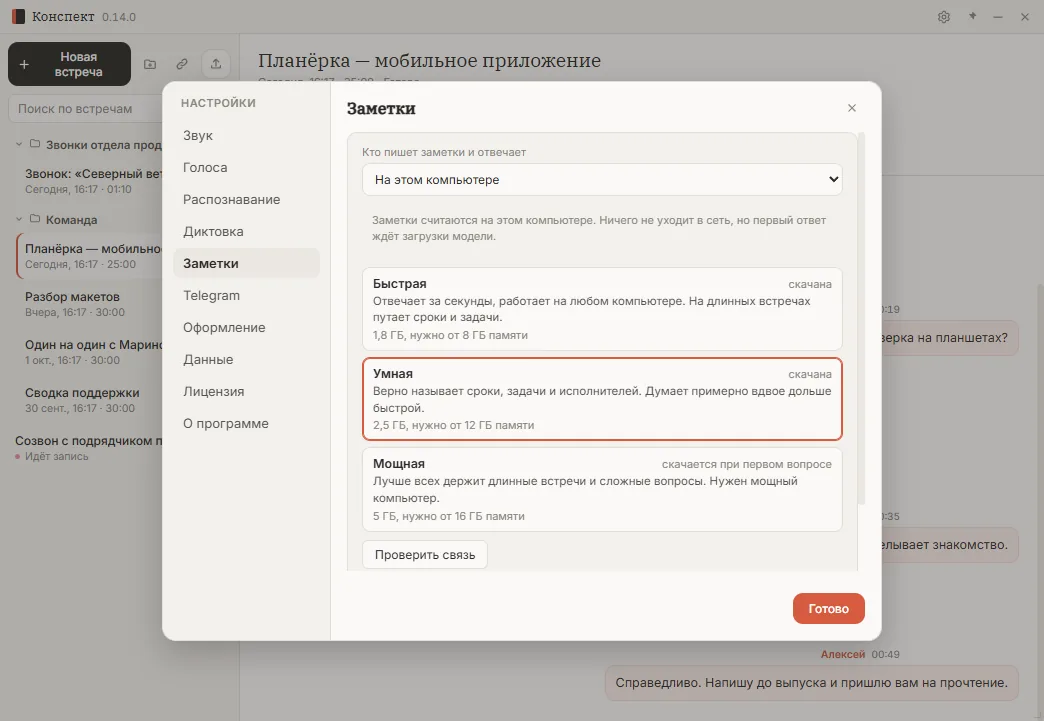Viewport: 1044px width, 721px height.
Task: Start a new meeting with Новая встреча
Action: tap(69, 64)
